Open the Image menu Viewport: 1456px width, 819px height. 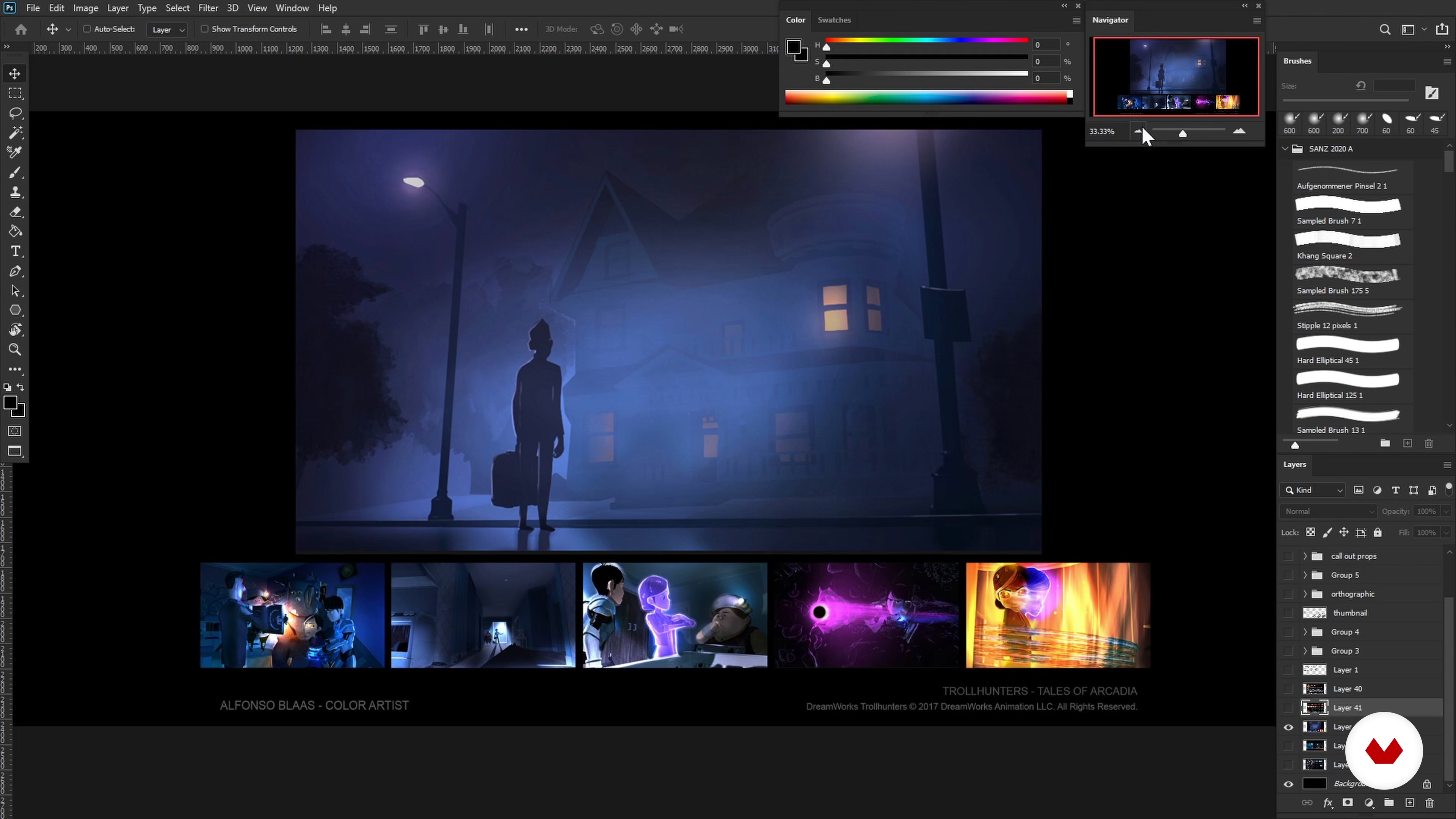[x=85, y=8]
